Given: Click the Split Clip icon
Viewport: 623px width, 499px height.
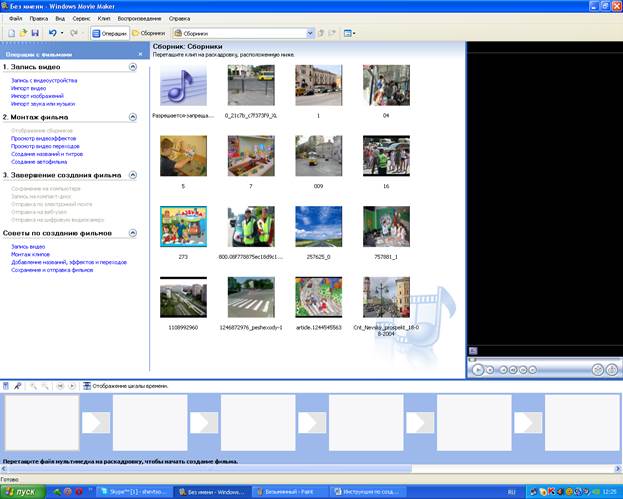Looking at the screenshot, I should tap(598, 370).
